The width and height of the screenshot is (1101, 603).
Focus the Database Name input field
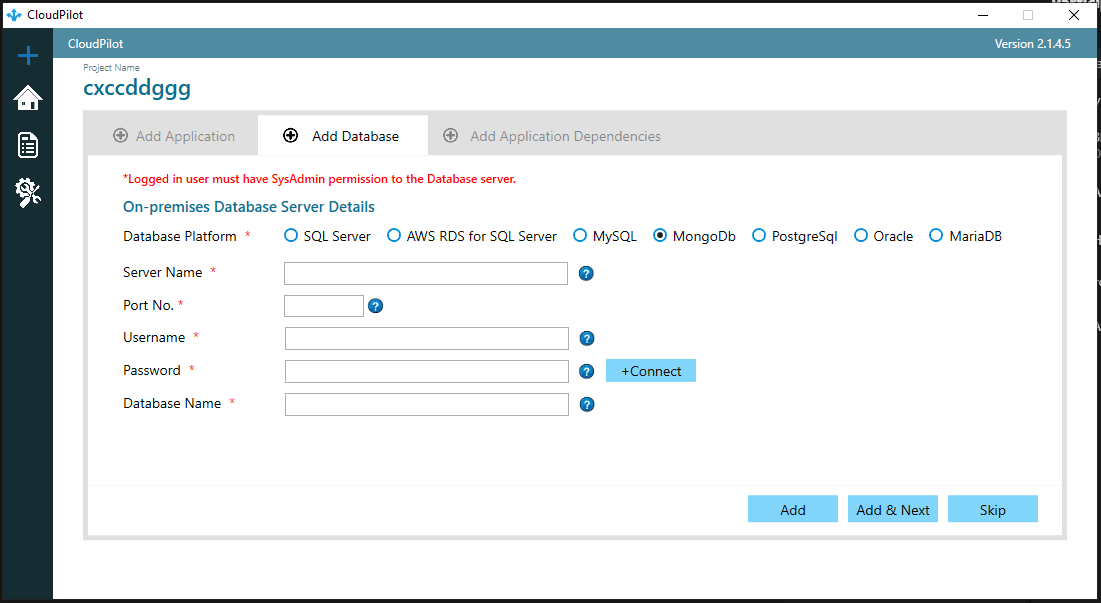coord(427,404)
